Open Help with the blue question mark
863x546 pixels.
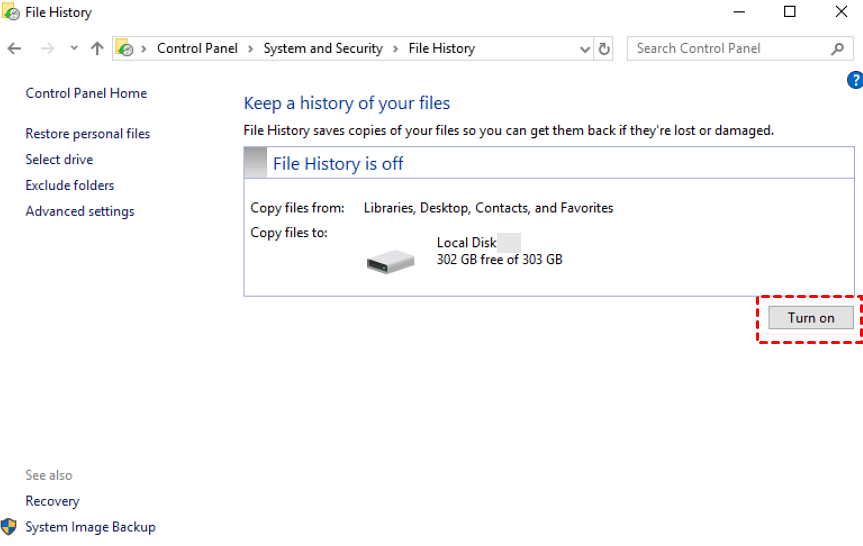(x=855, y=80)
